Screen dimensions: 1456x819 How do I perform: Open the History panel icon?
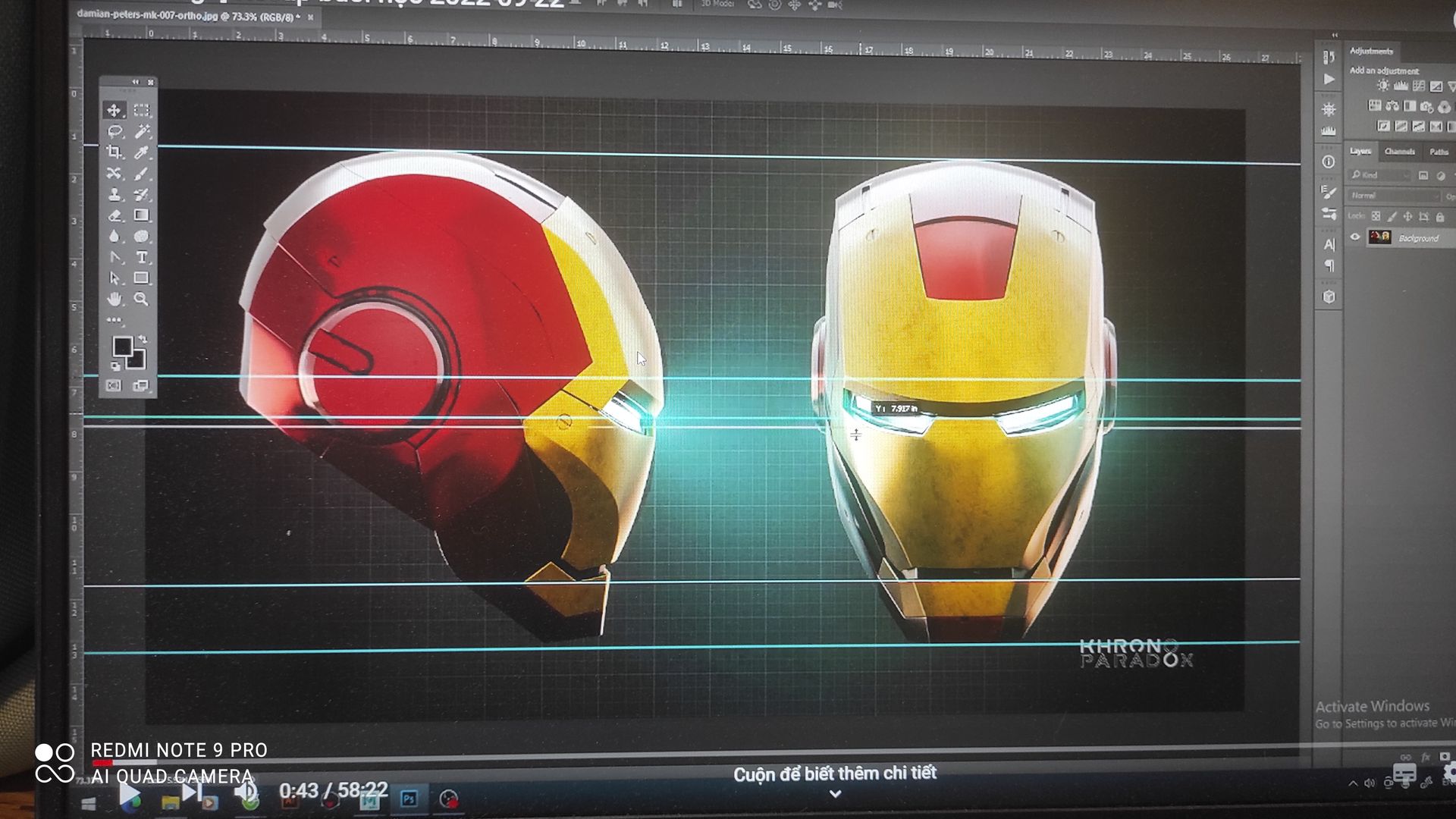(x=1329, y=58)
